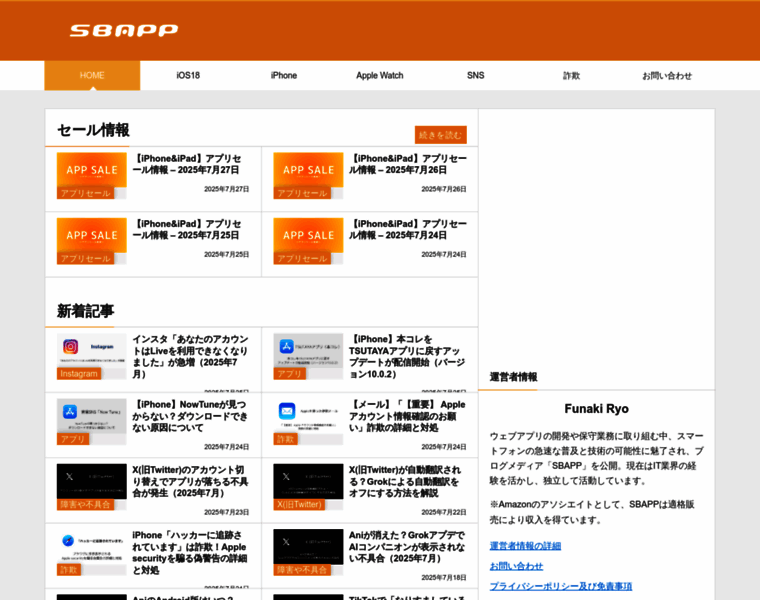760x600 pixels.
Task: Open the APP SALE thumbnail for 7月24日
Action: (x=308, y=235)
